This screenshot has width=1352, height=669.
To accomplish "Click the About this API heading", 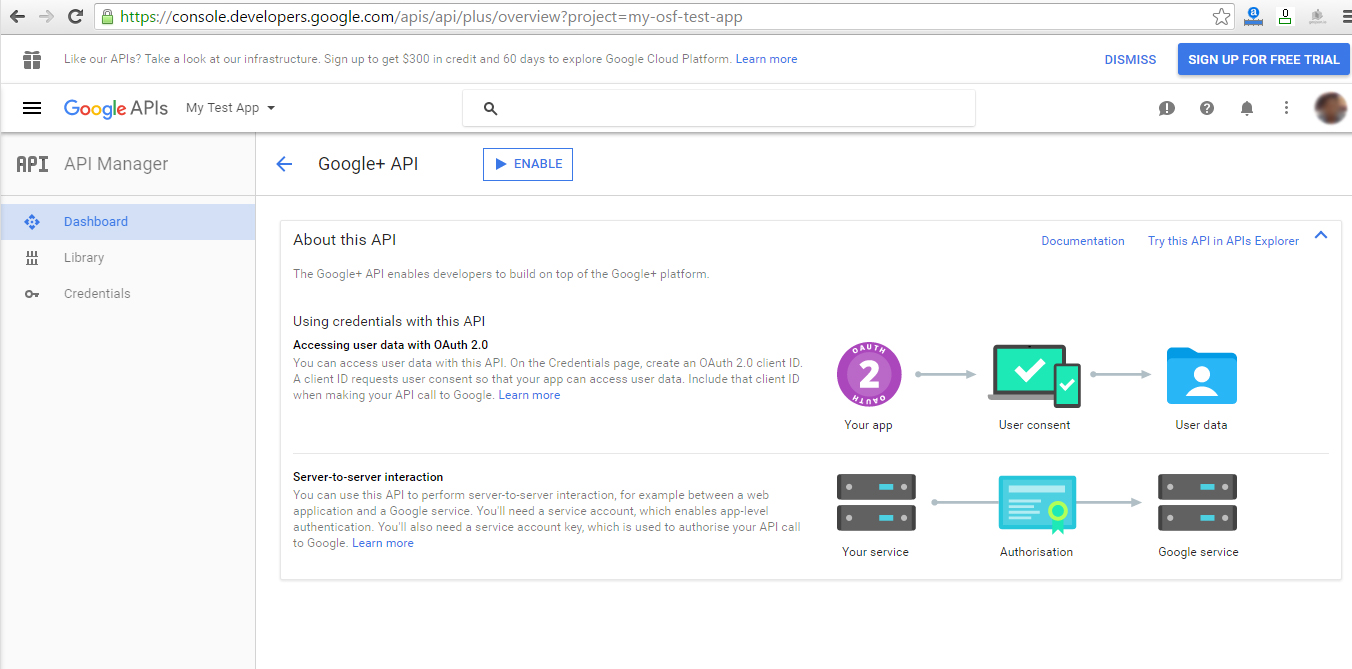I will [x=345, y=240].
